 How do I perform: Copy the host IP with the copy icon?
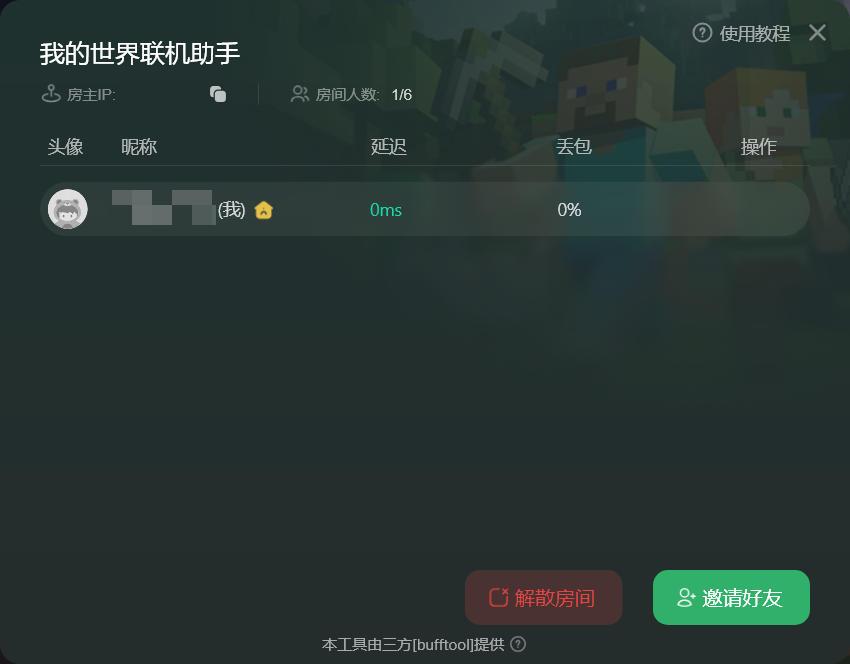pos(218,94)
